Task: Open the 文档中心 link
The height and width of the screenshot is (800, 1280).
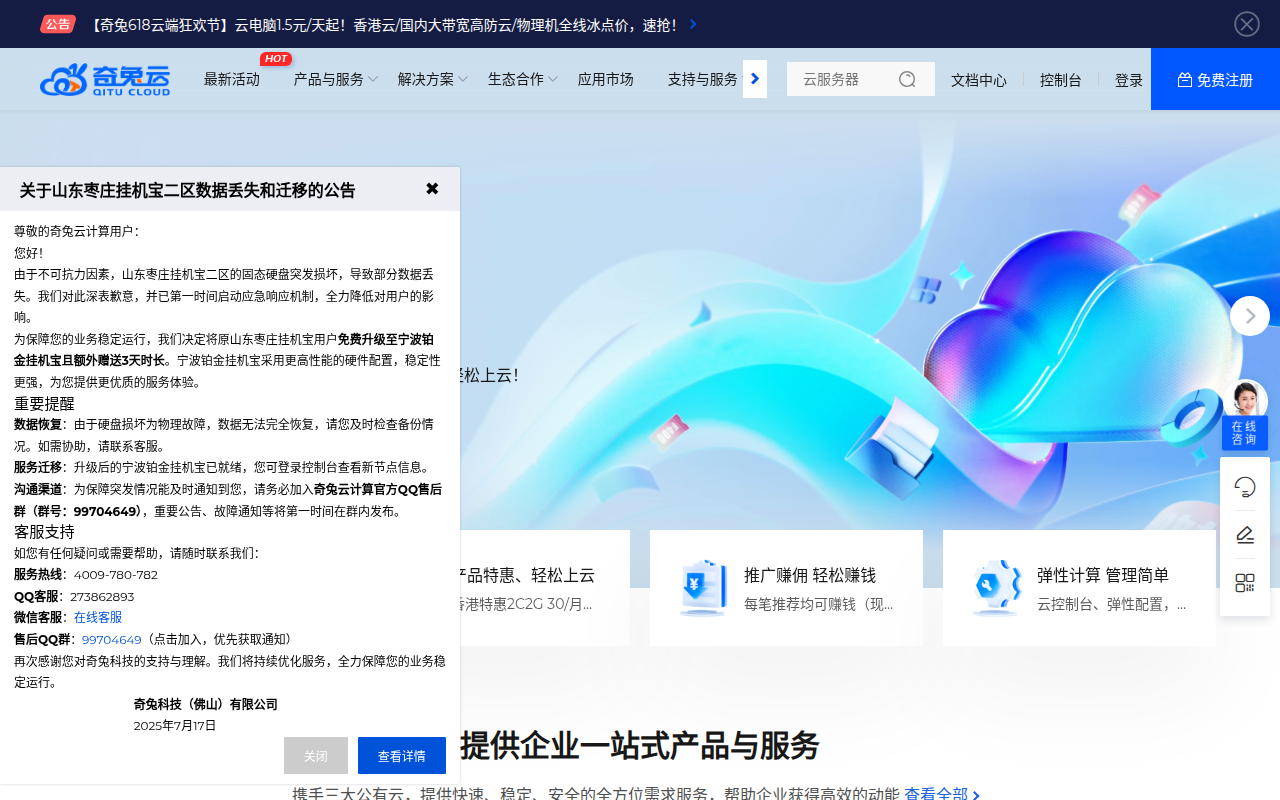Action: (x=979, y=80)
